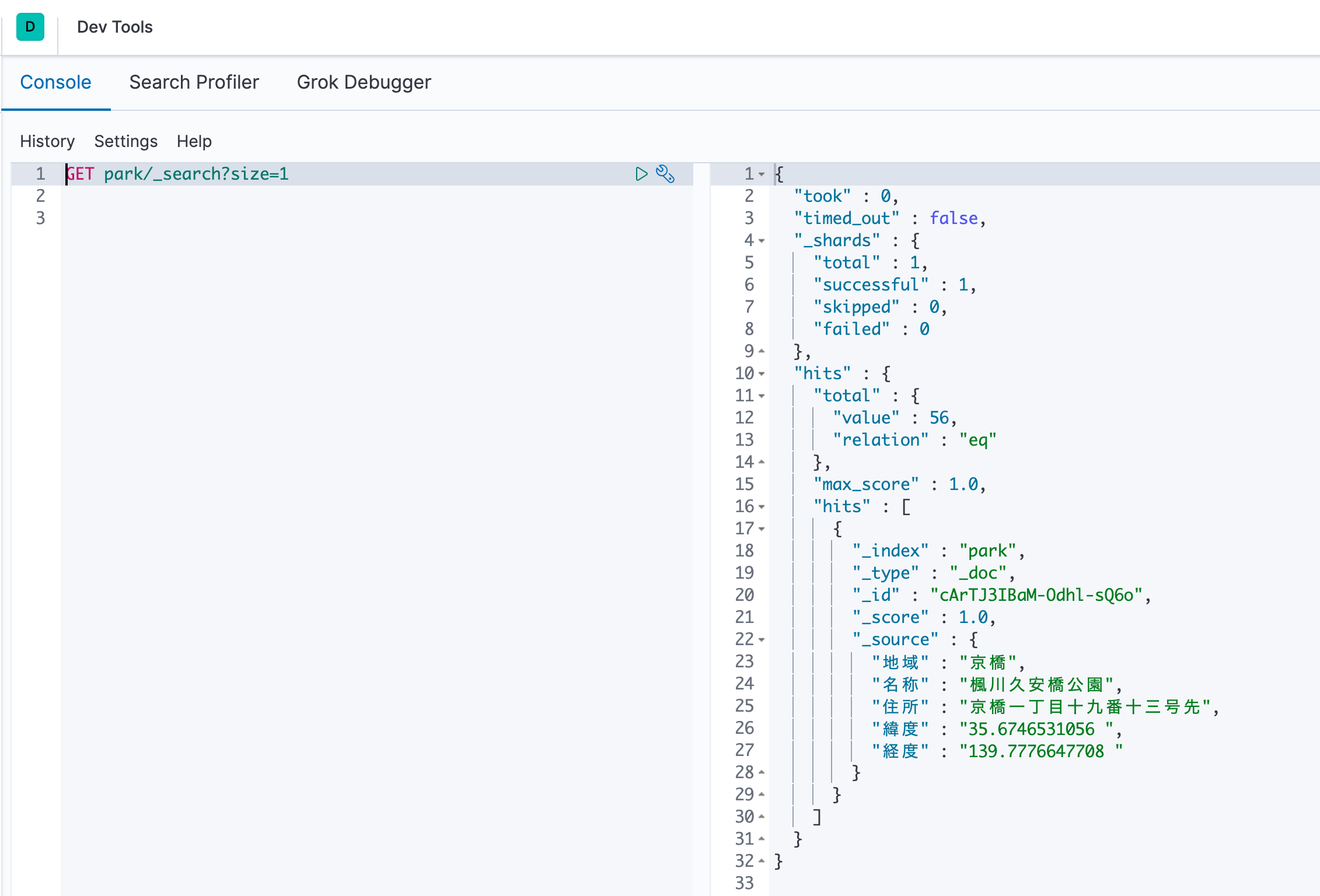The width and height of the screenshot is (1320, 896).
Task: Click the green D space avatar
Action: tap(30, 27)
